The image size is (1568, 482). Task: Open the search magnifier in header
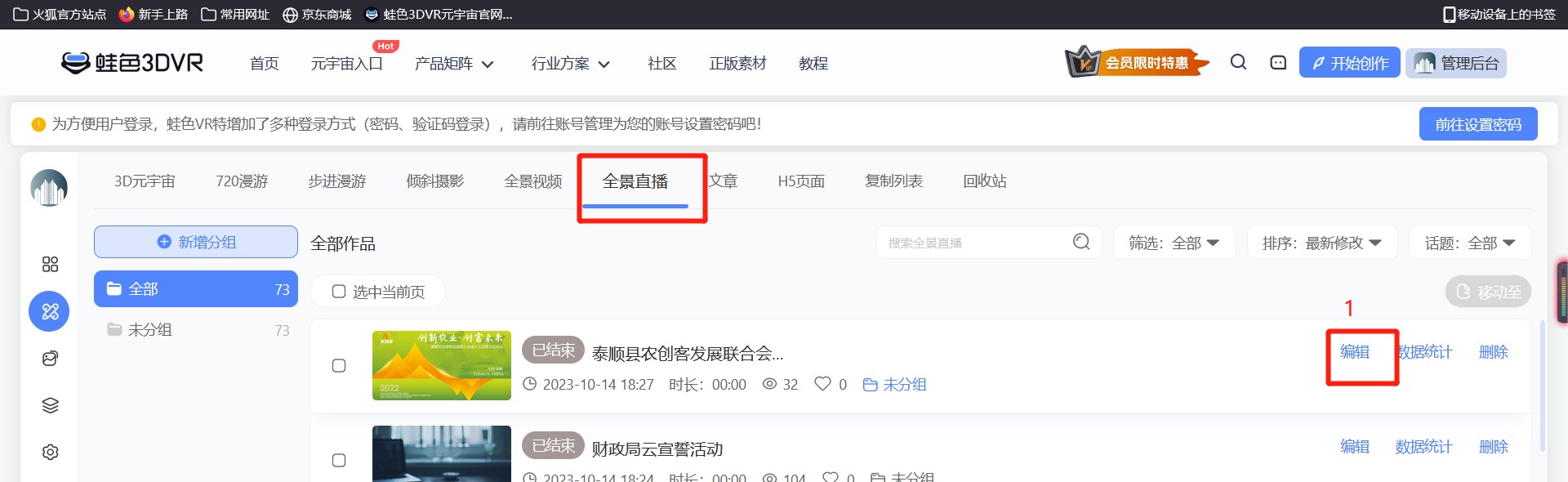(x=1238, y=62)
